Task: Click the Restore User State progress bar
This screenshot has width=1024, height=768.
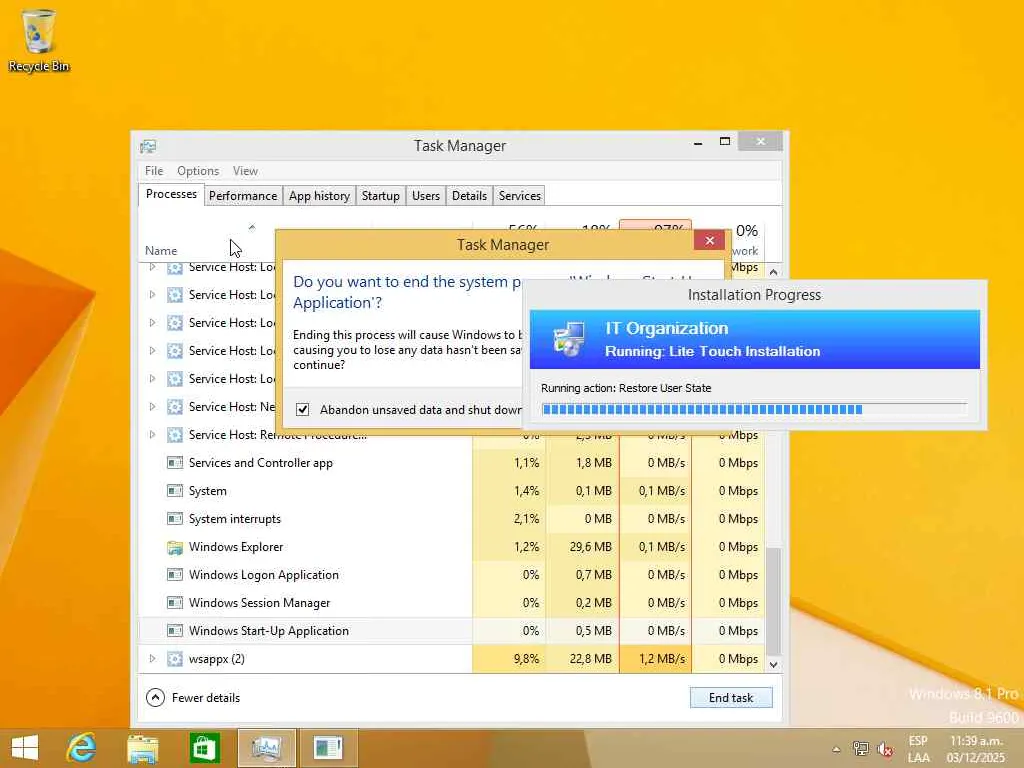Action: tap(754, 409)
